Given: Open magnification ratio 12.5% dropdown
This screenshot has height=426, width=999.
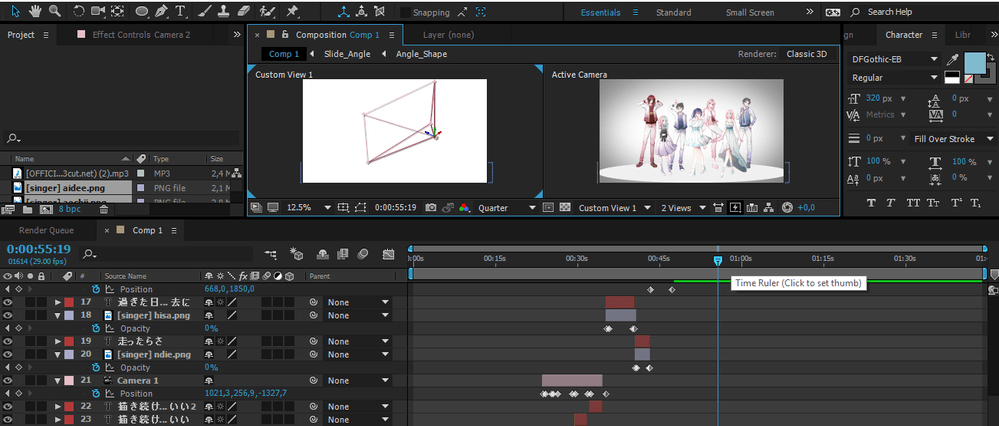Looking at the screenshot, I should 309,208.
